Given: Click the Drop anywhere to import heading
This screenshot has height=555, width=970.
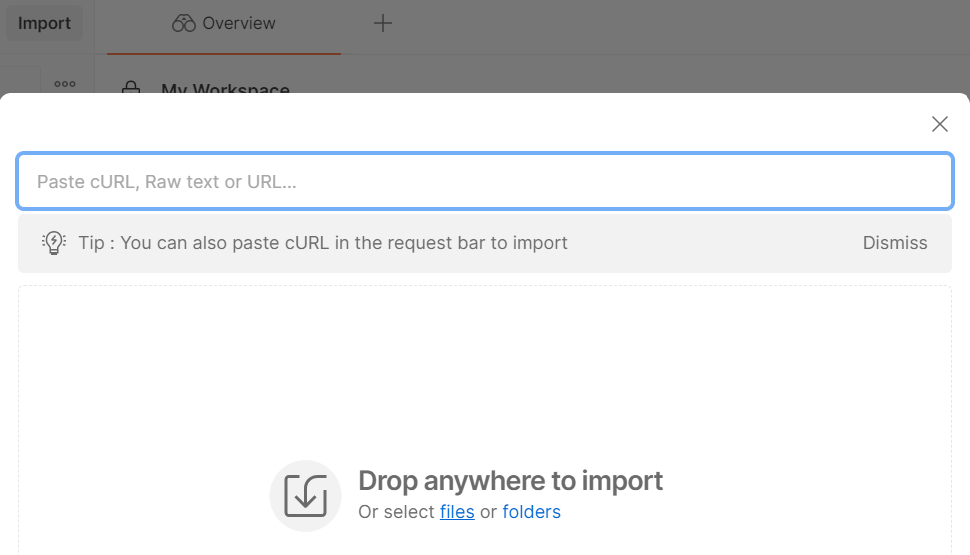Looking at the screenshot, I should point(510,481).
